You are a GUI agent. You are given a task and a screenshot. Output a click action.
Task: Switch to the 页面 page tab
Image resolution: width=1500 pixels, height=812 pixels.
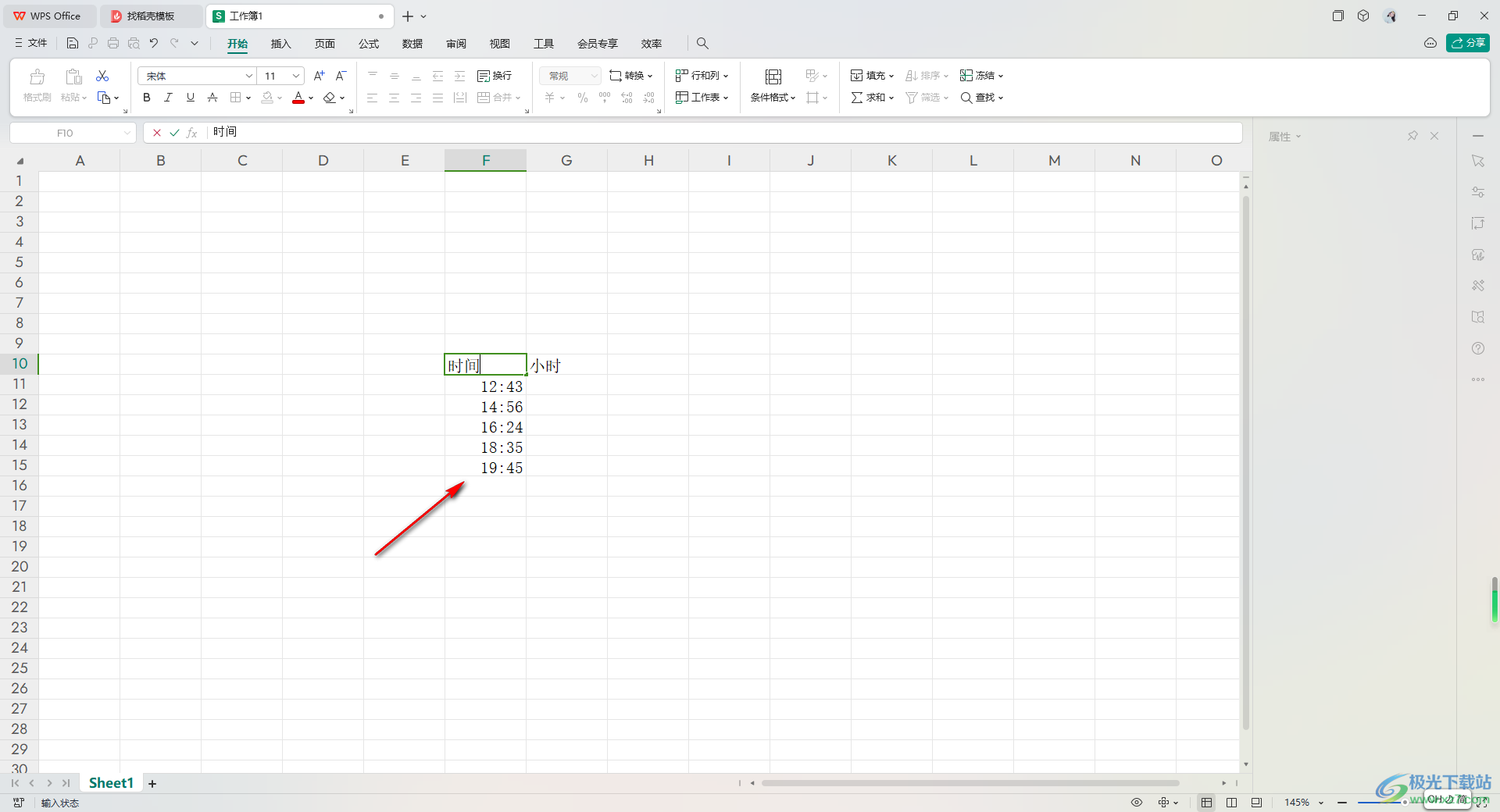point(324,44)
